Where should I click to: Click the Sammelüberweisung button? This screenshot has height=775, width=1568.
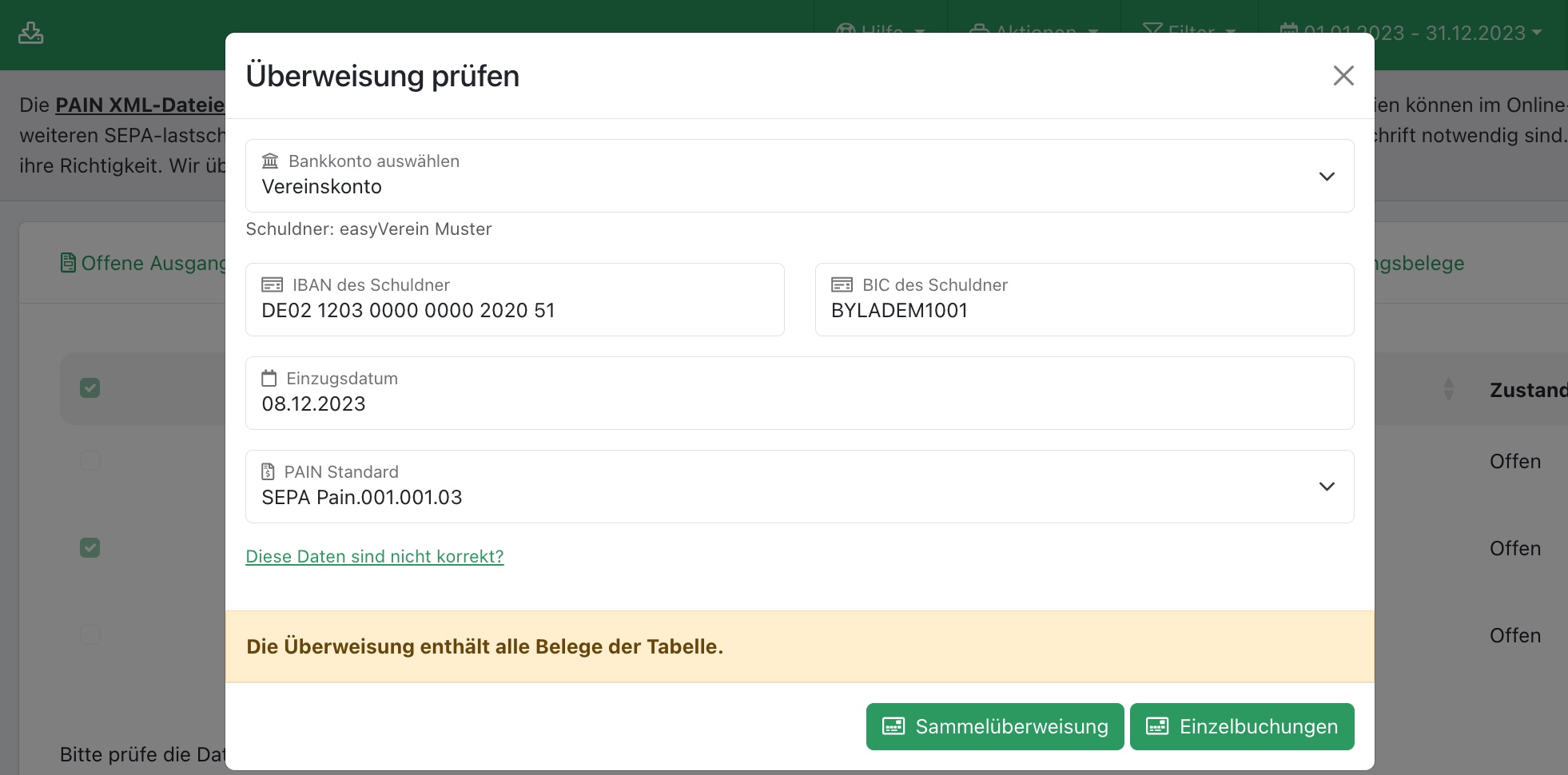click(x=994, y=726)
